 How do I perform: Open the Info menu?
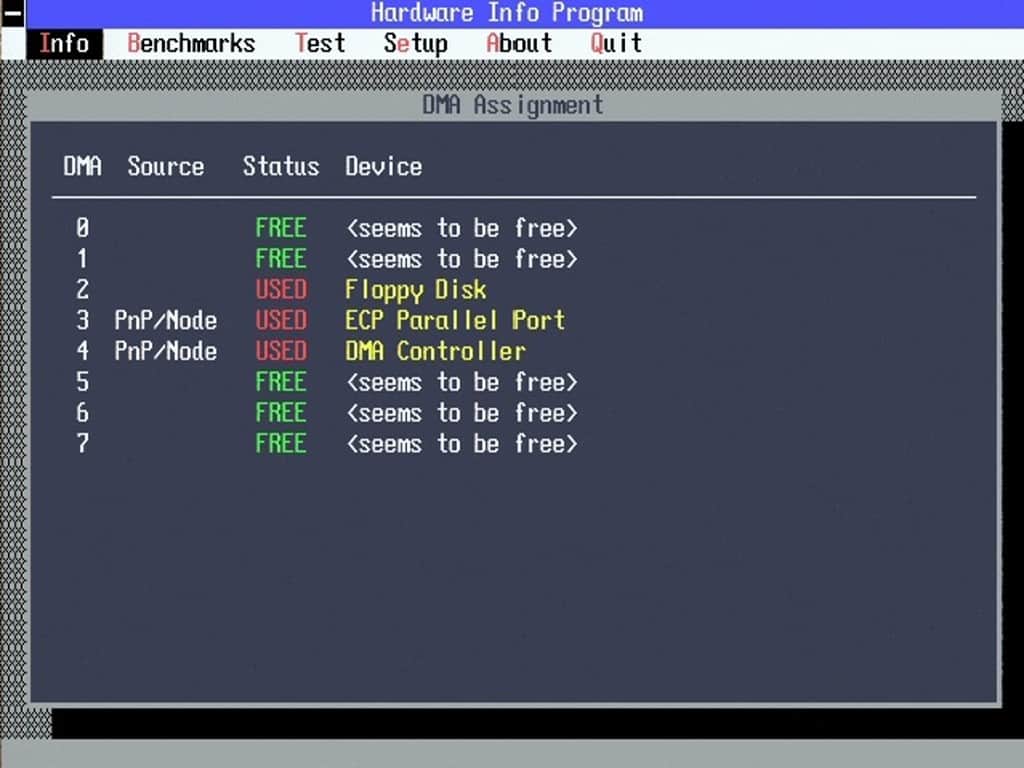click(x=64, y=44)
